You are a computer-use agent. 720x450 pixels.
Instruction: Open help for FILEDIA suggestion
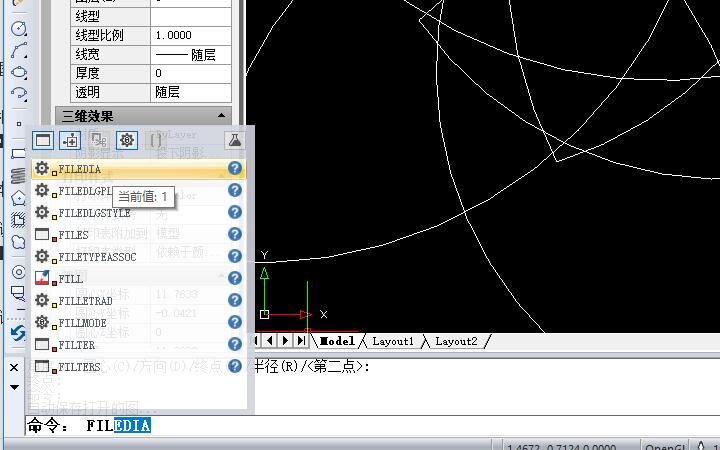point(235,169)
